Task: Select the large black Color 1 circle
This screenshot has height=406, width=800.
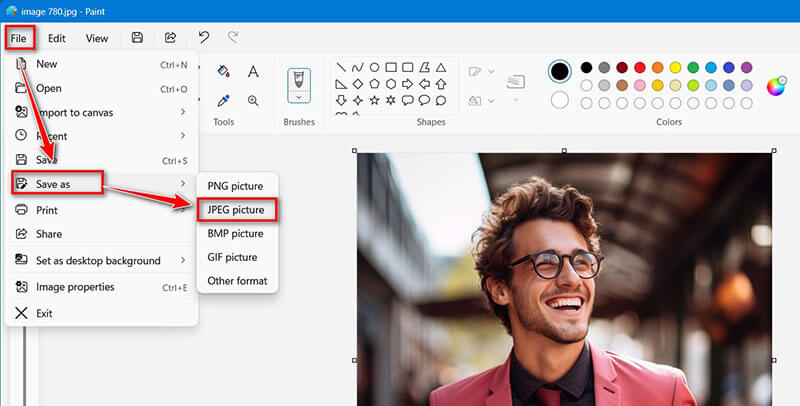Action: pyautogui.click(x=560, y=71)
